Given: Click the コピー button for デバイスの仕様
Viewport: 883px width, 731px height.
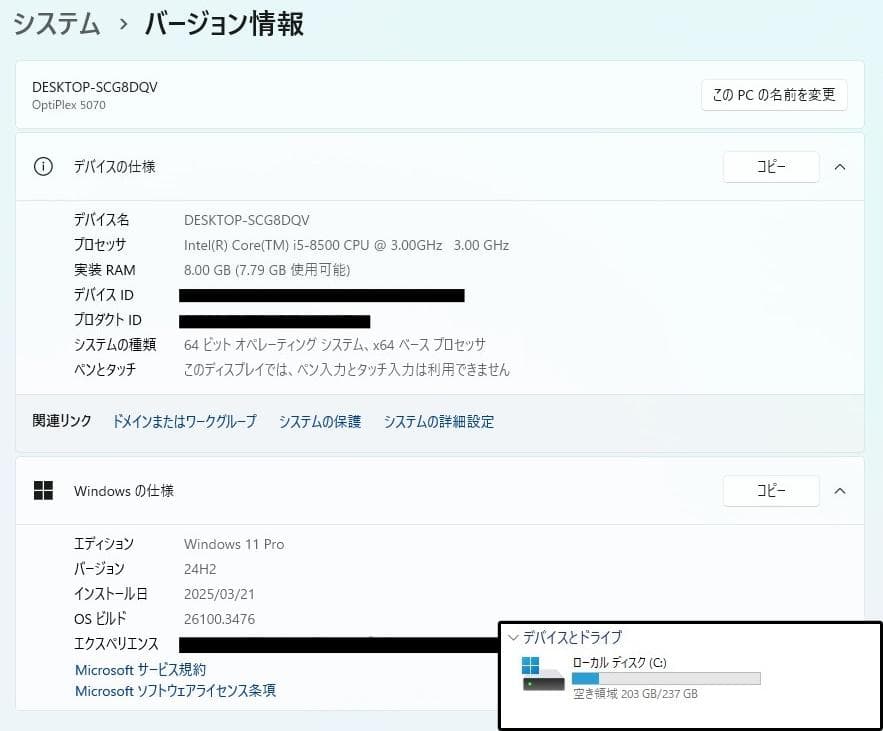Looking at the screenshot, I should pyautogui.click(x=771, y=167).
